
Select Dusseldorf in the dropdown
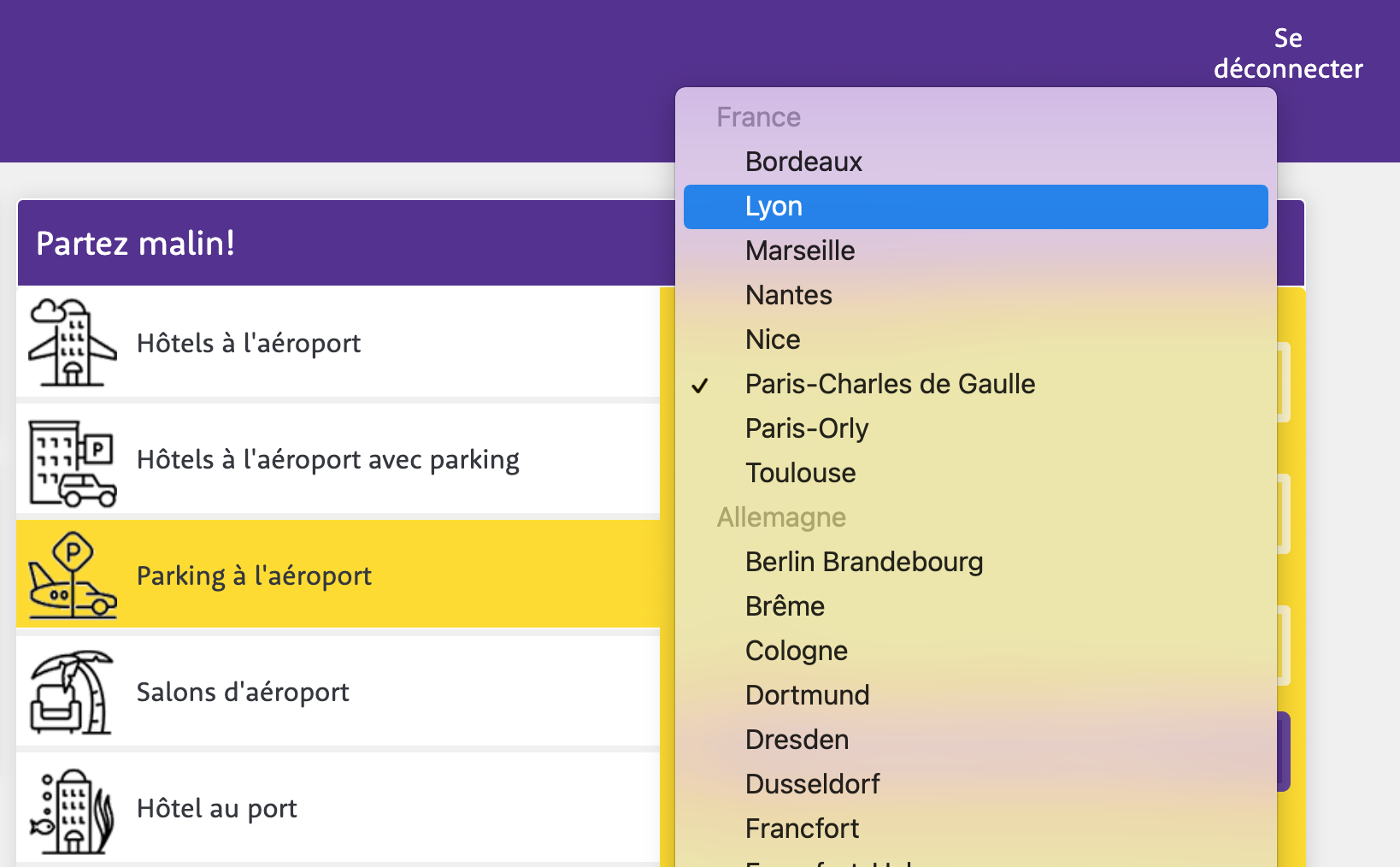point(812,785)
